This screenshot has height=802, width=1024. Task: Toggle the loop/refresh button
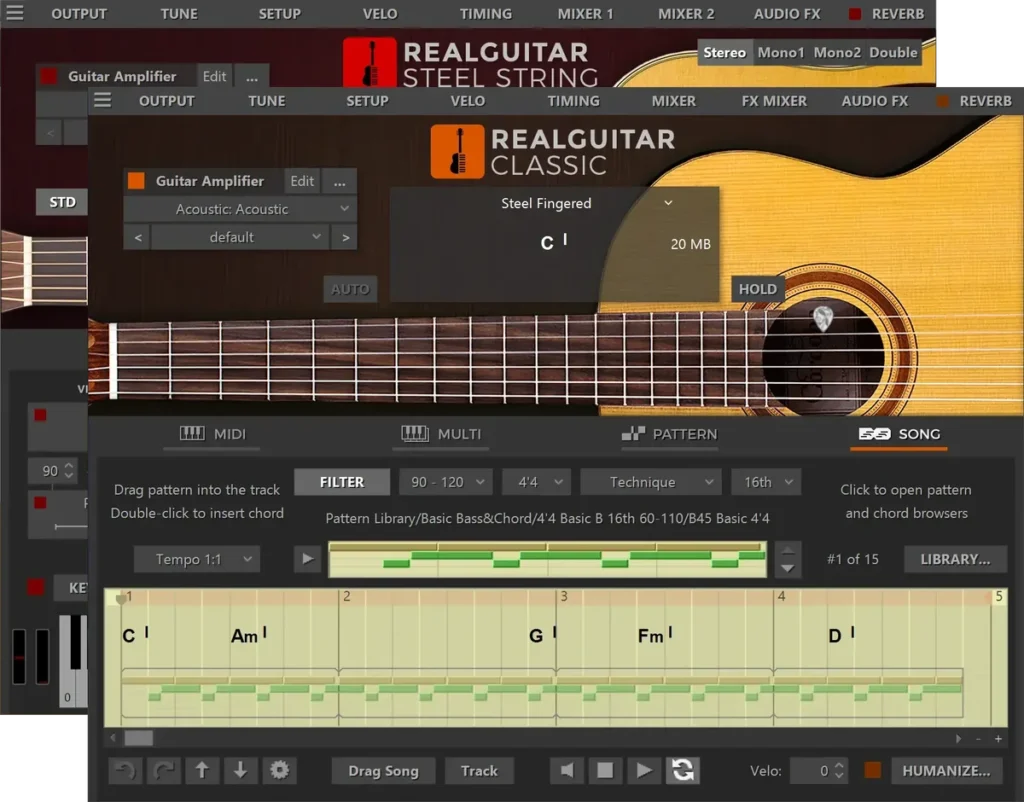tap(682, 771)
